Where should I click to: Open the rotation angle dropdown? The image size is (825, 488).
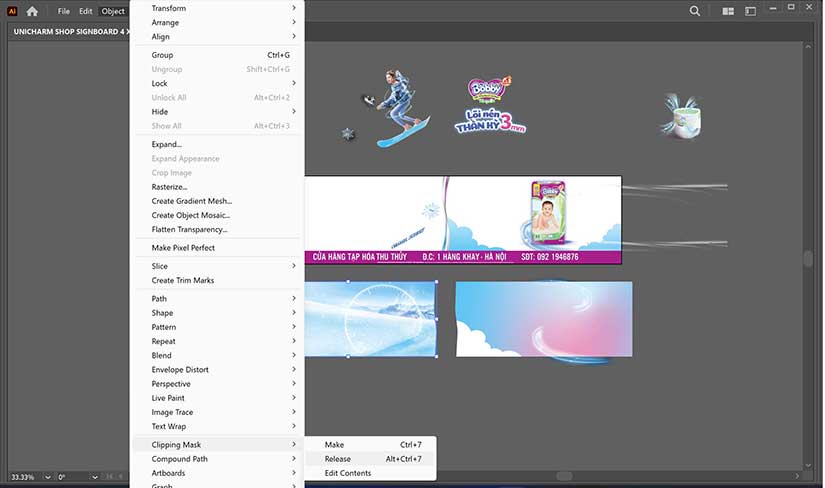point(95,477)
